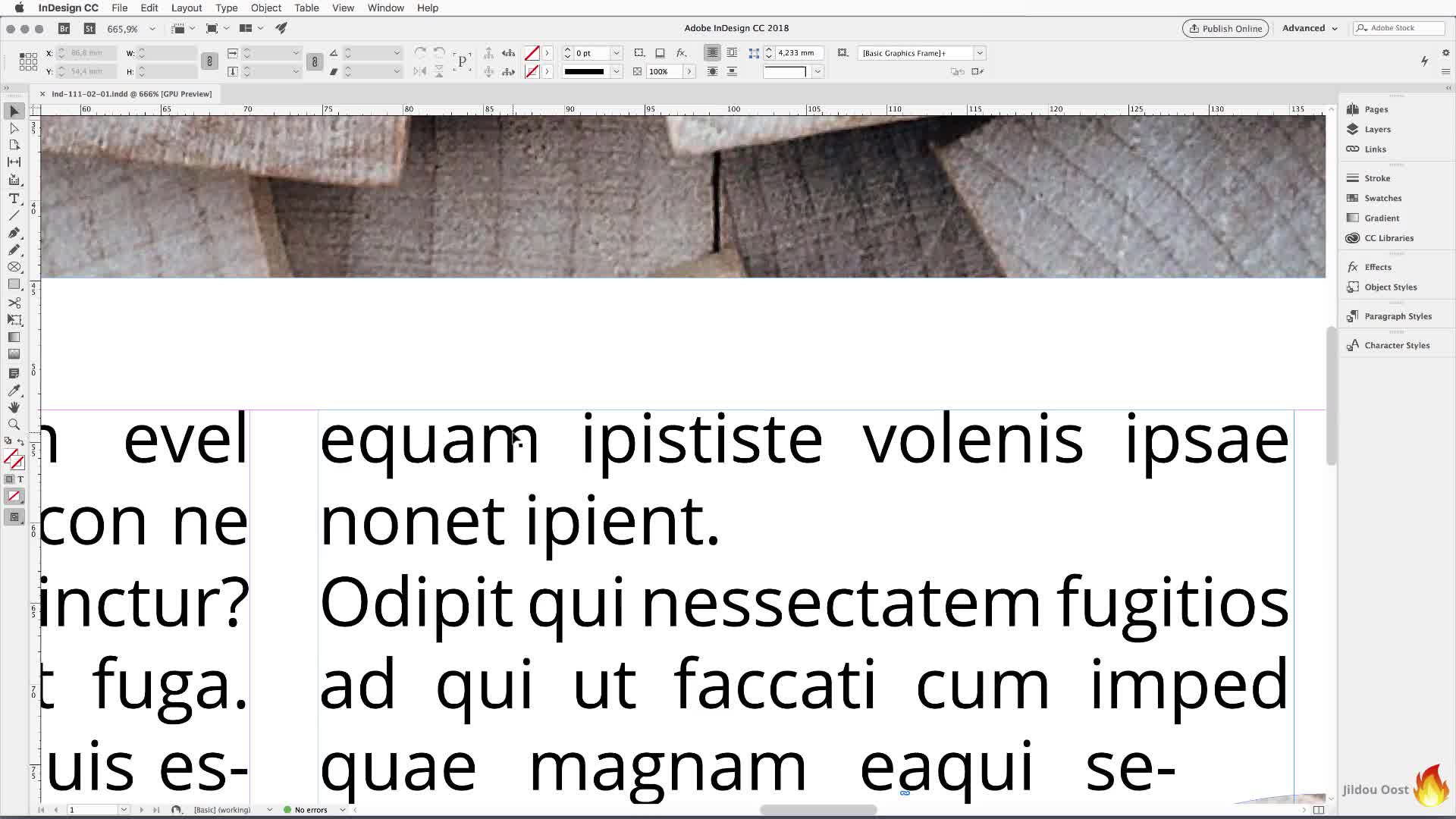Select the Selection tool arrow
Image resolution: width=1456 pixels, height=819 pixels.
click(x=14, y=111)
